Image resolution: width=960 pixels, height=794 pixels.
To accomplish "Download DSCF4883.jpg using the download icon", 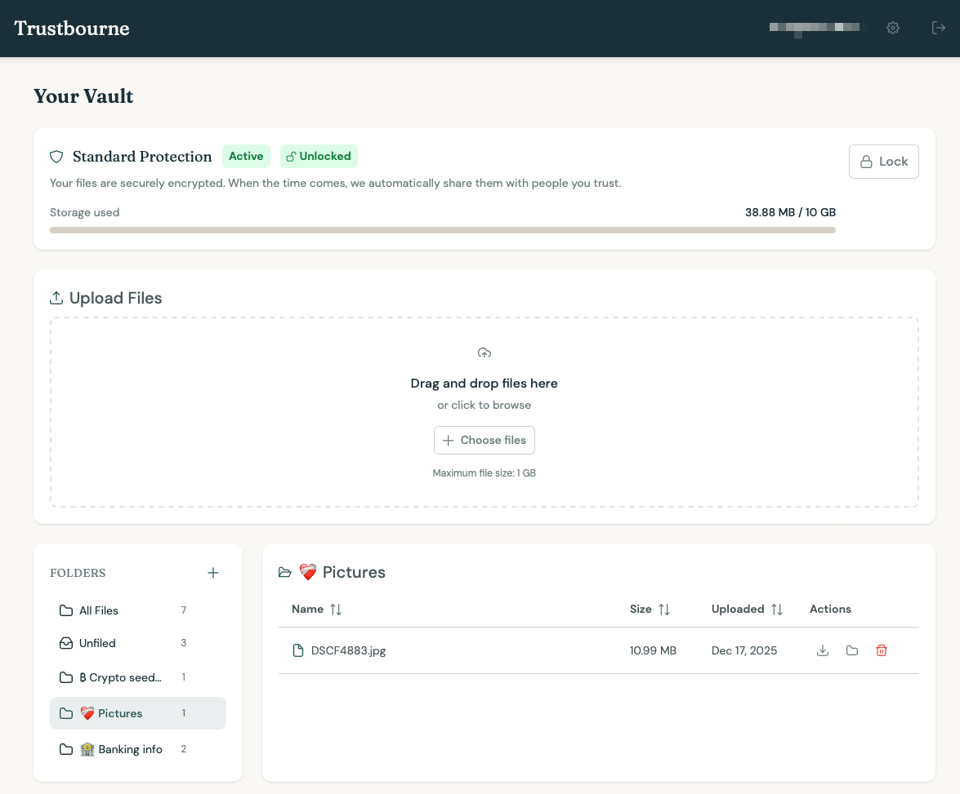I will (x=822, y=650).
